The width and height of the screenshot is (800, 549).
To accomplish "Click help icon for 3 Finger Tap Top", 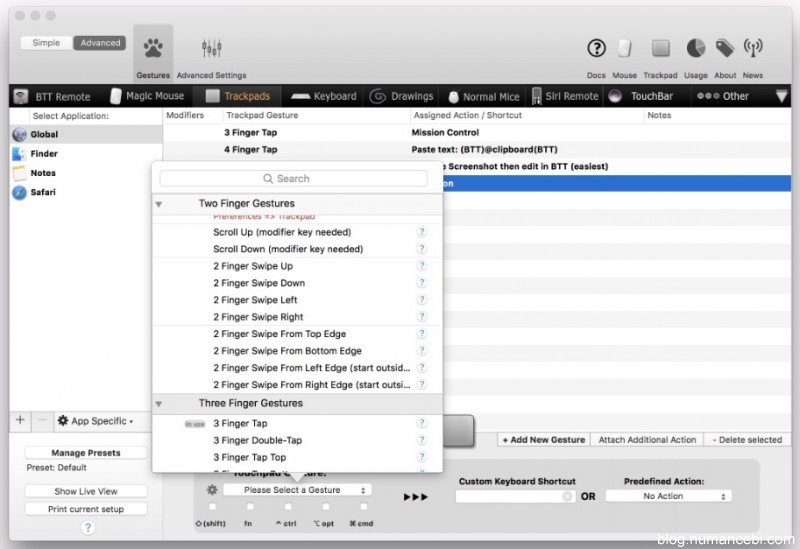I will pos(421,457).
